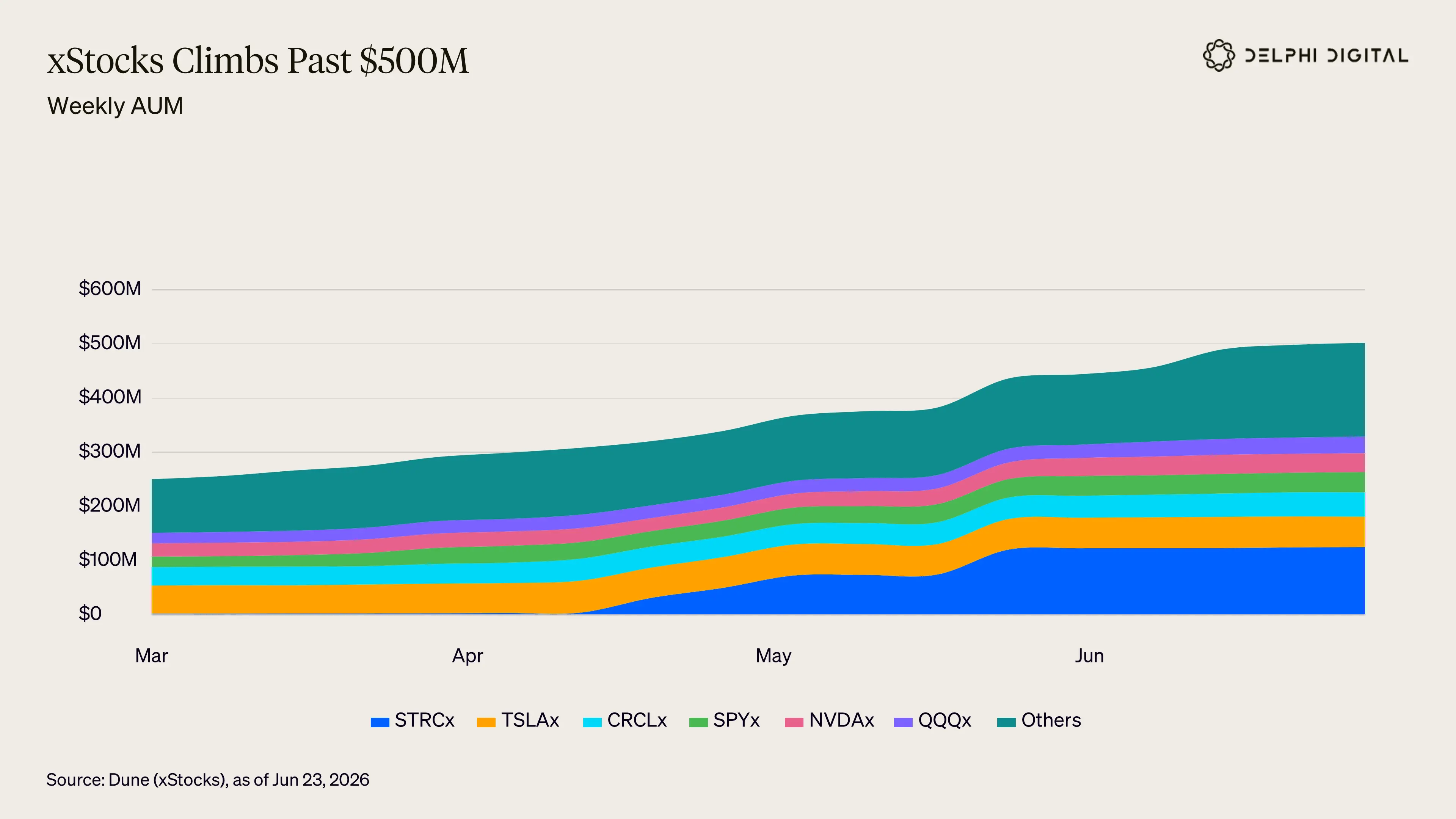
Task: Click the SPYx green legend swatch
Action: (698, 722)
